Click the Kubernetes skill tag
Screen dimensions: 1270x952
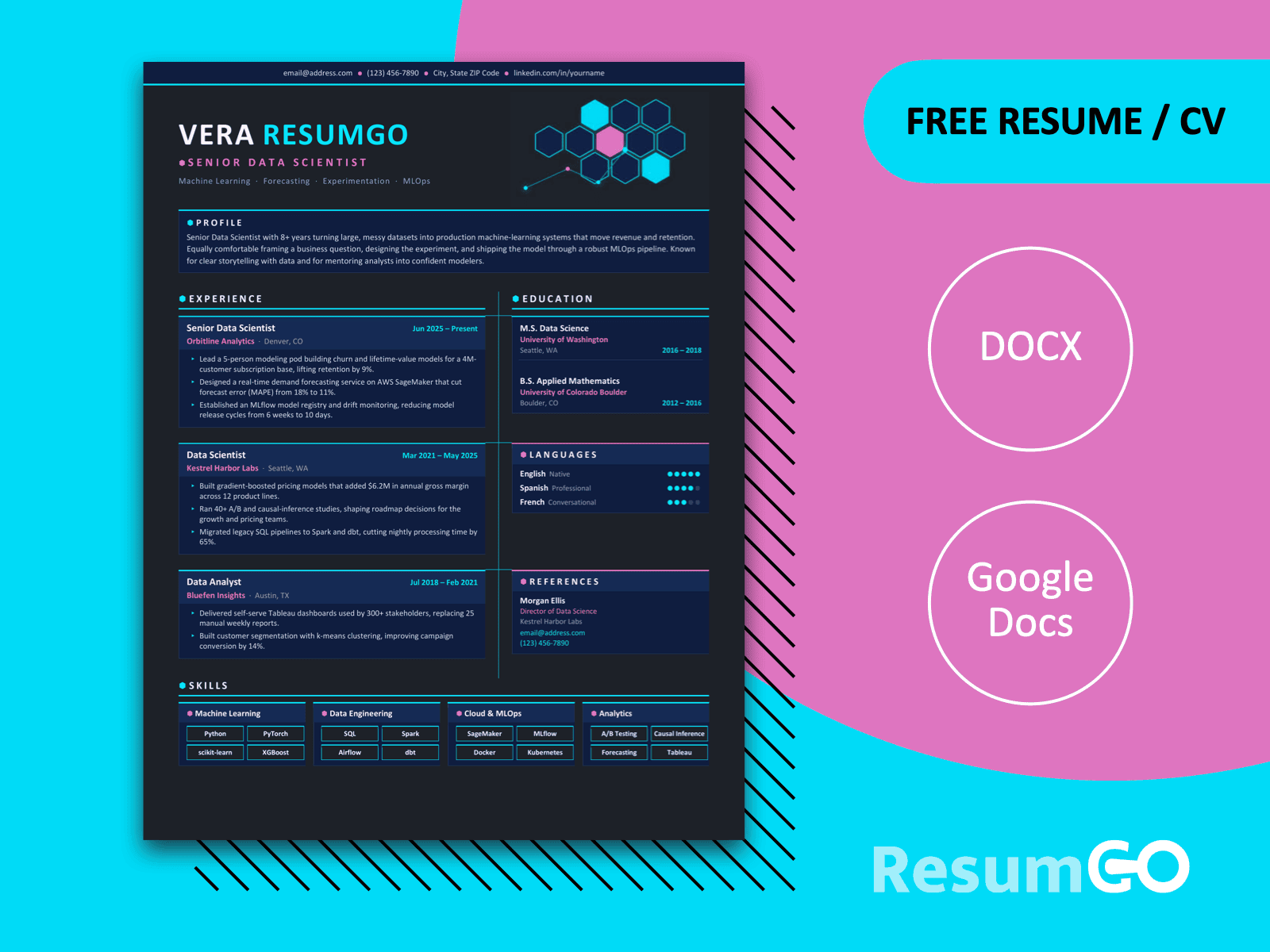pyautogui.click(x=545, y=753)
